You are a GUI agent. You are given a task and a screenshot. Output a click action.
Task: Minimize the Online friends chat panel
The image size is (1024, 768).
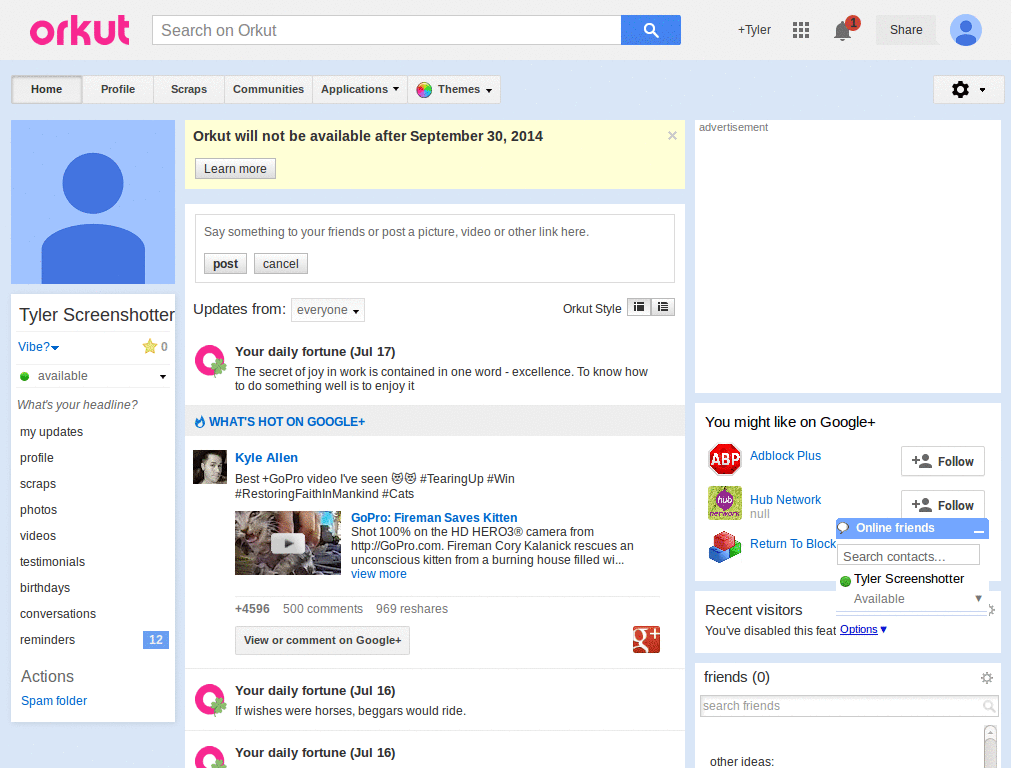tap(978, 530)
